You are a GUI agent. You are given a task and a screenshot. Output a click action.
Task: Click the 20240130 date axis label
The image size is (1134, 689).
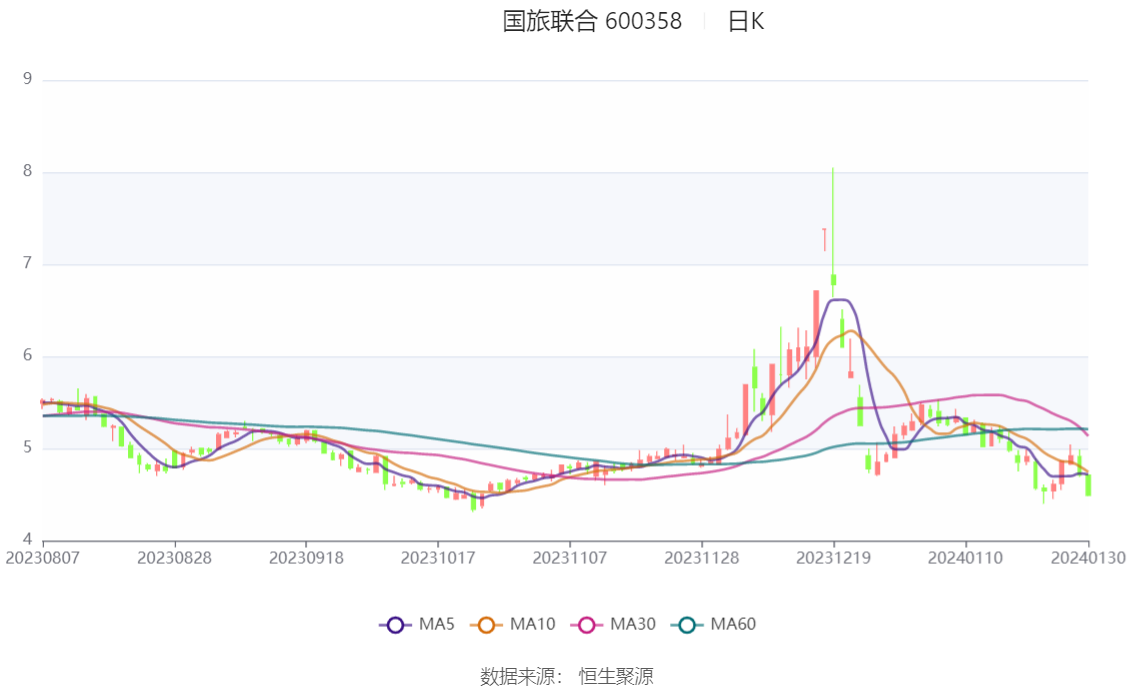(1088, 558)
